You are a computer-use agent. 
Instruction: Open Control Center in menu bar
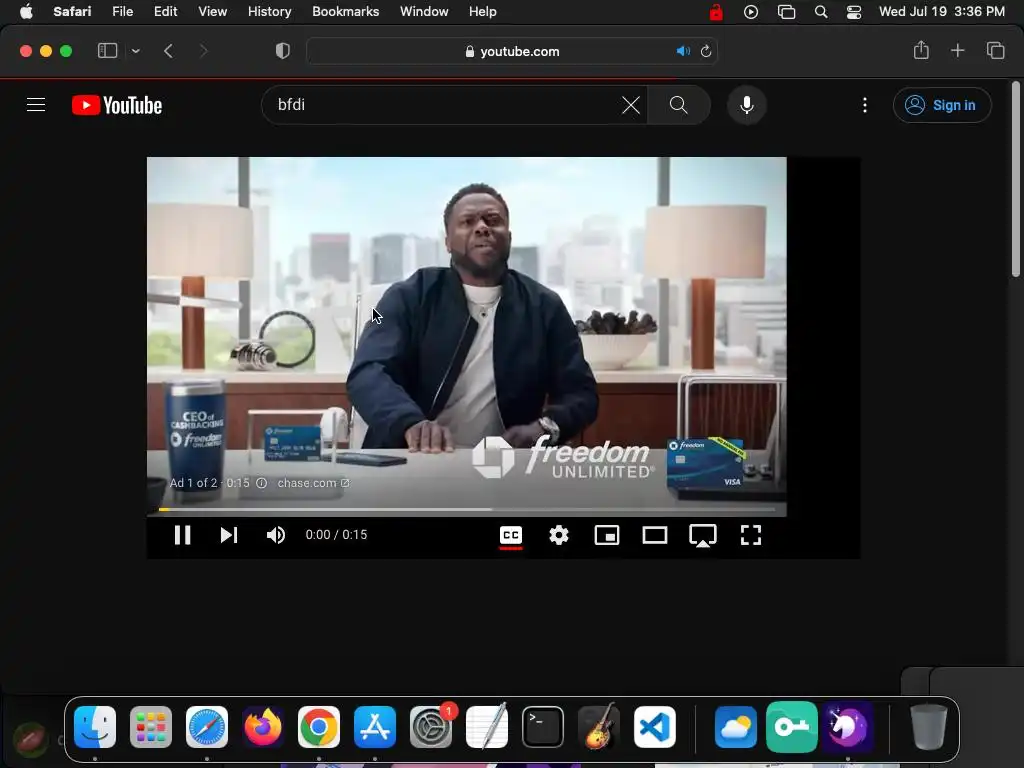point(854,12)
